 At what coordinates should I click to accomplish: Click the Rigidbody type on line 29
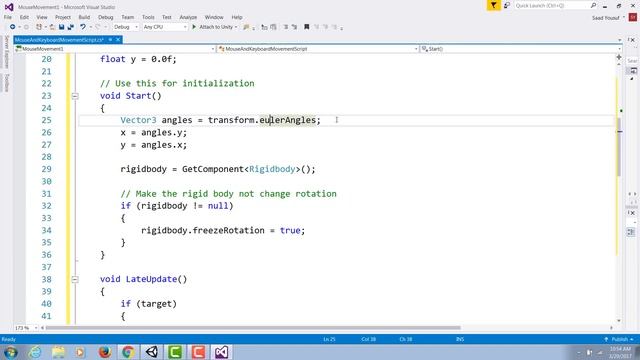272,169
